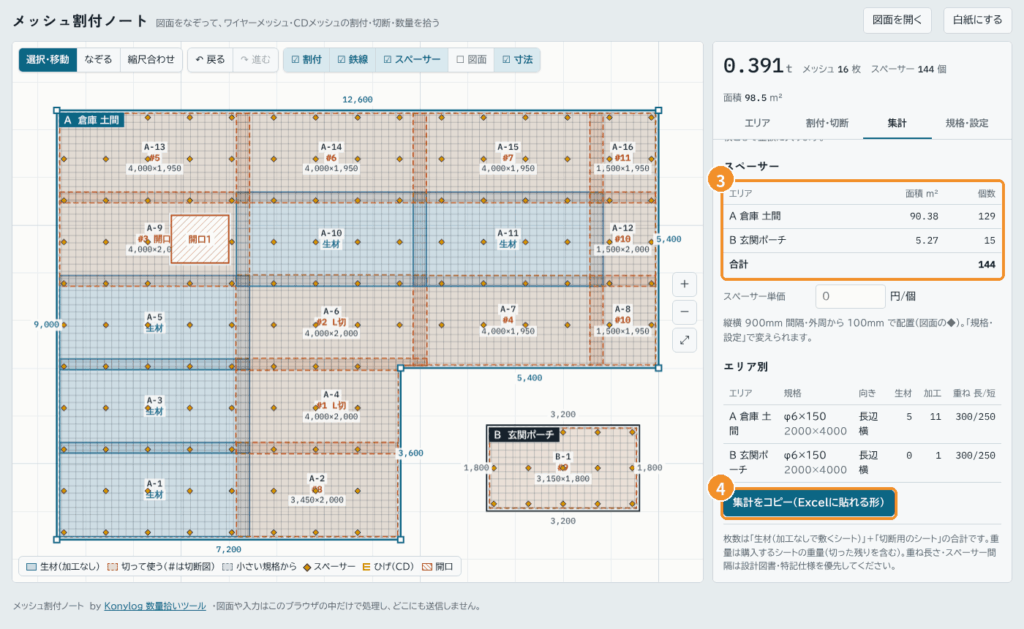Select the B 玄関ポーチ area label

(524, 434)
